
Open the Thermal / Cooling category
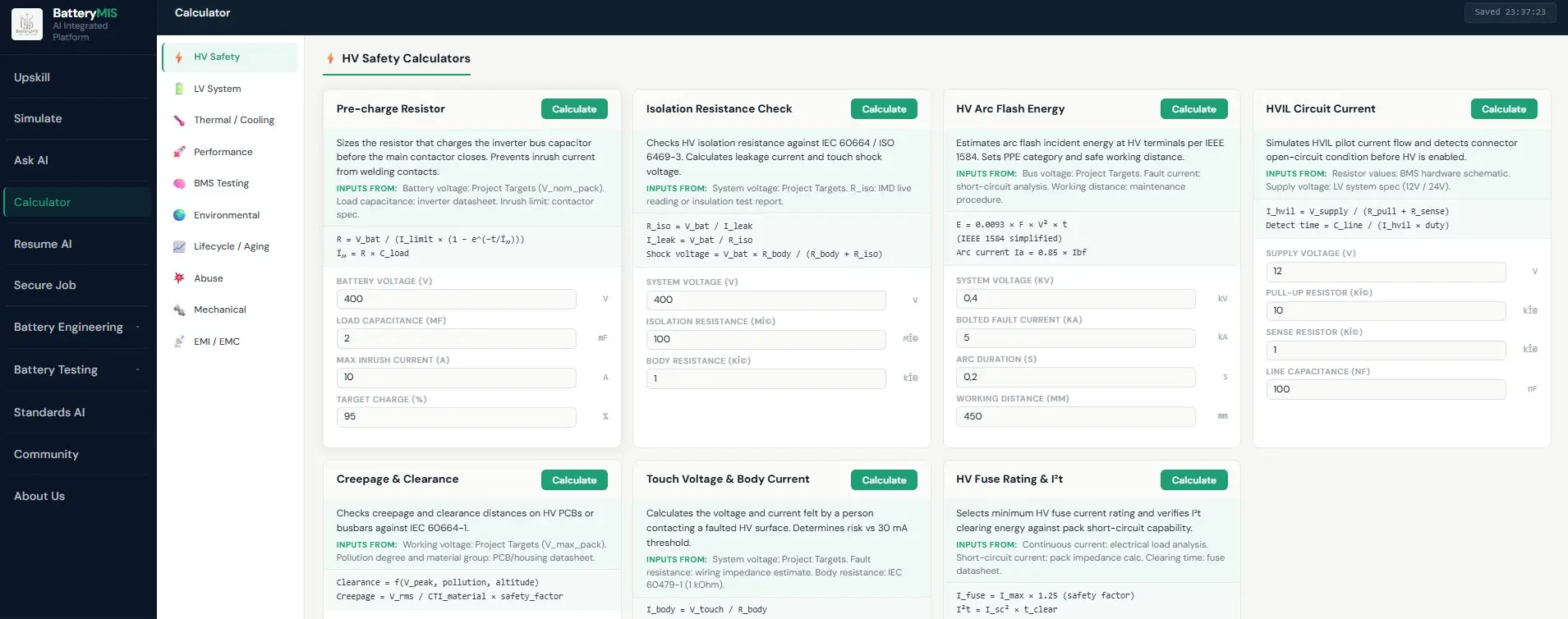coord(230,120)
